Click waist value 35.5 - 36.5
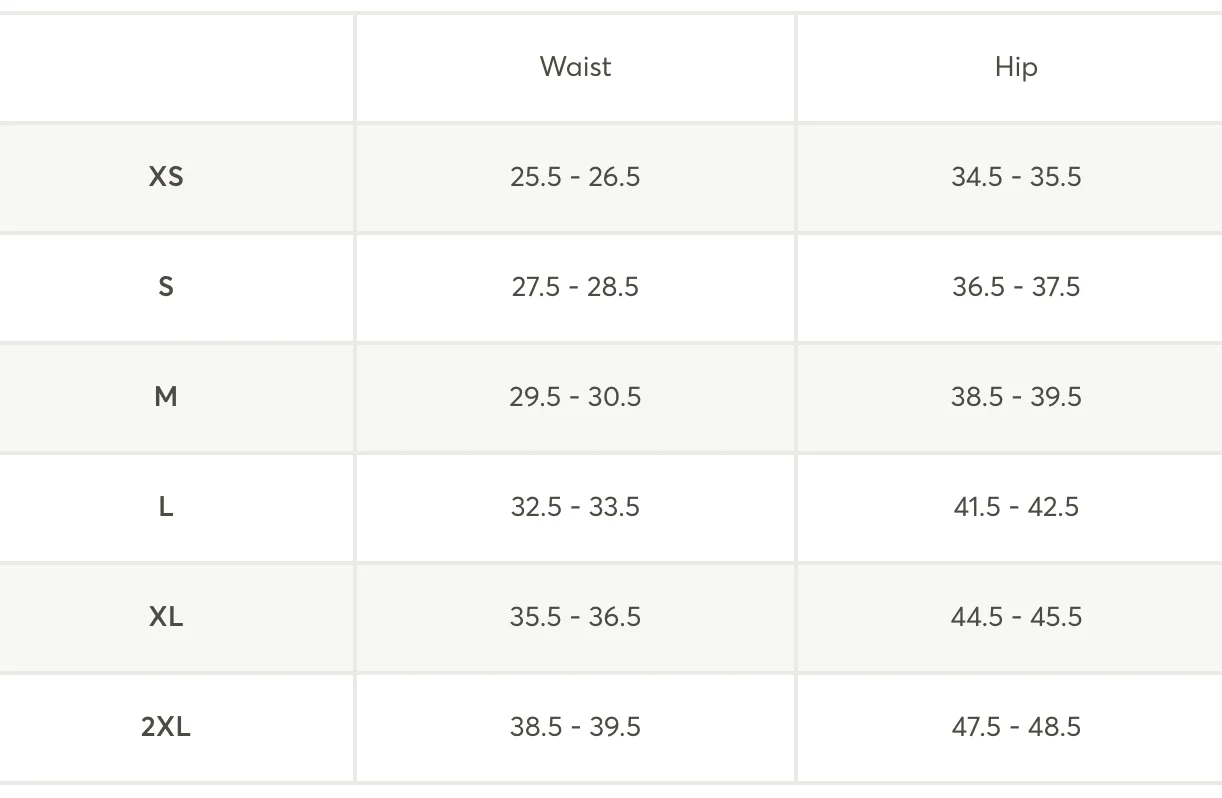This screenshot has width=1222, height=798. click(575, 617)
